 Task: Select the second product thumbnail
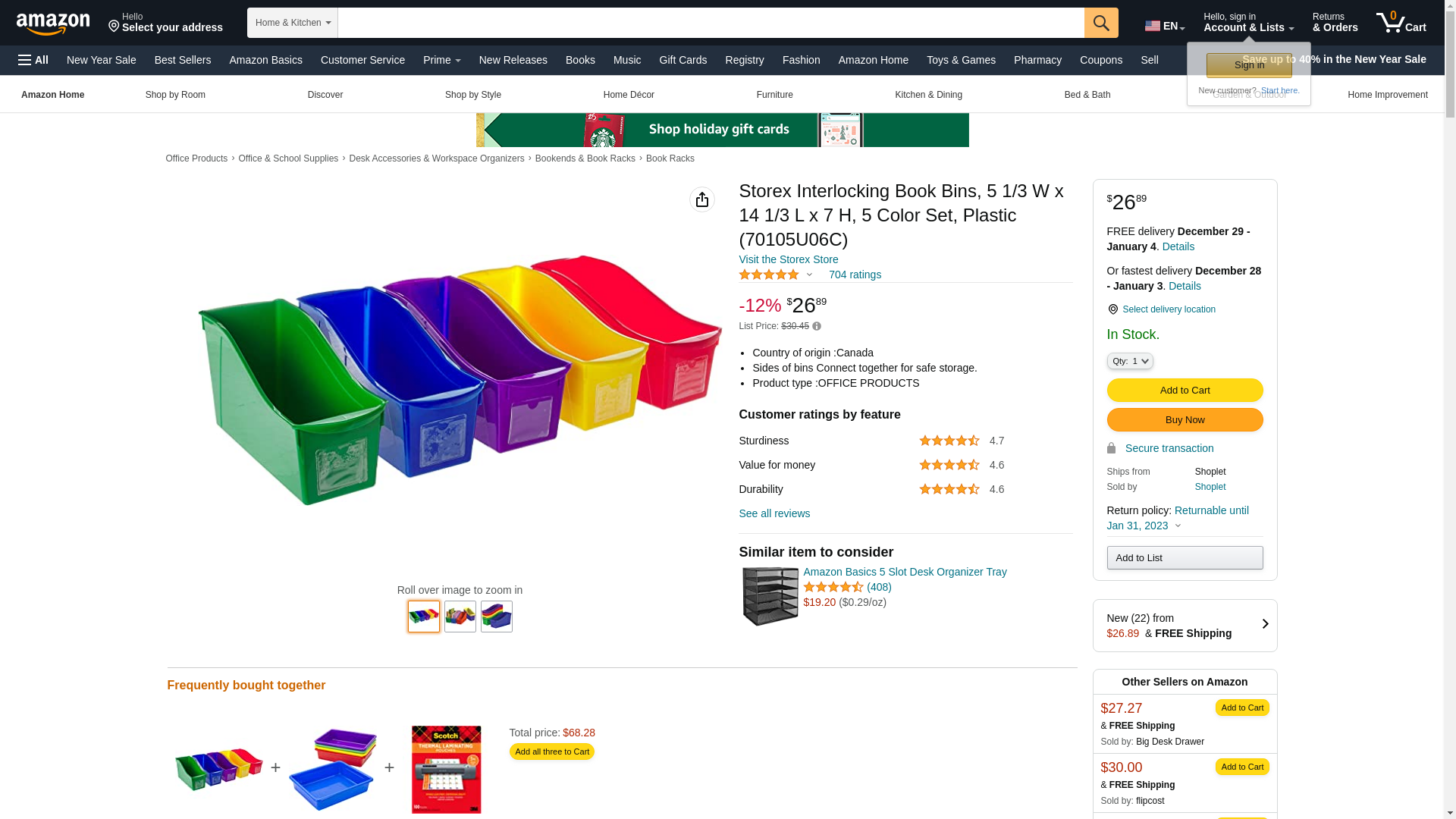coord(460,617)
